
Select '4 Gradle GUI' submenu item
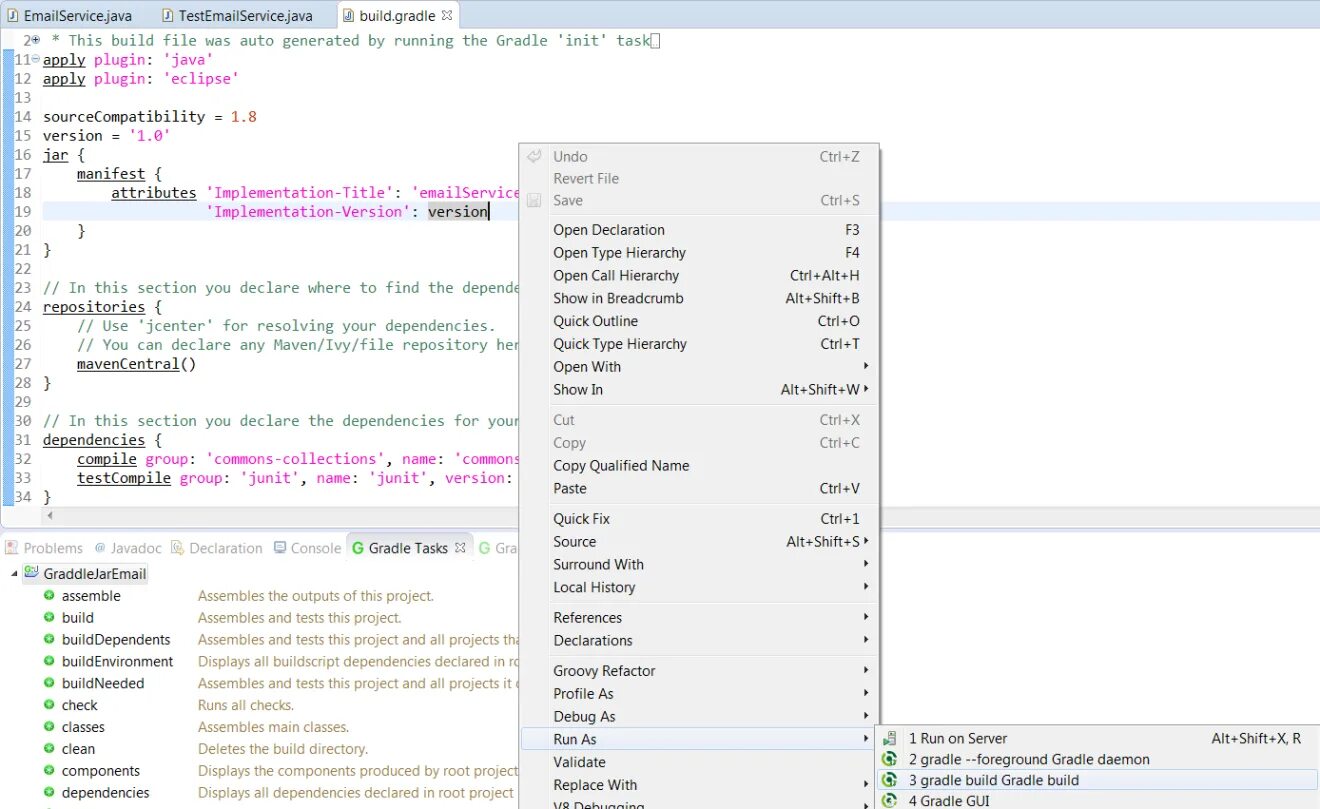[x=1097, y=801]
